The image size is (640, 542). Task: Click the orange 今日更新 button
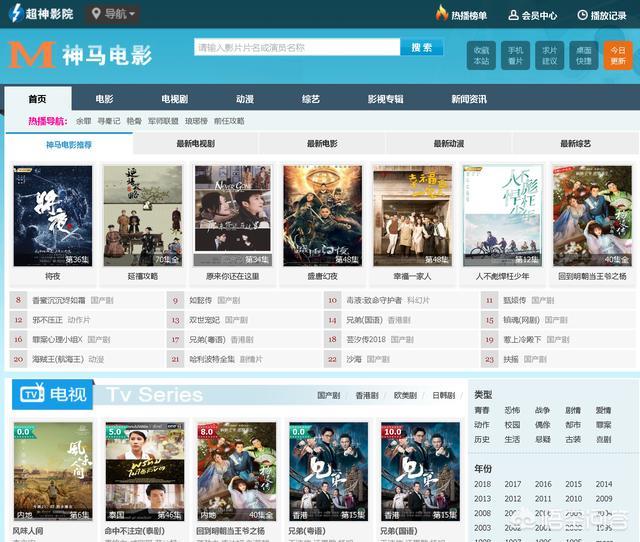pos(618,56)
